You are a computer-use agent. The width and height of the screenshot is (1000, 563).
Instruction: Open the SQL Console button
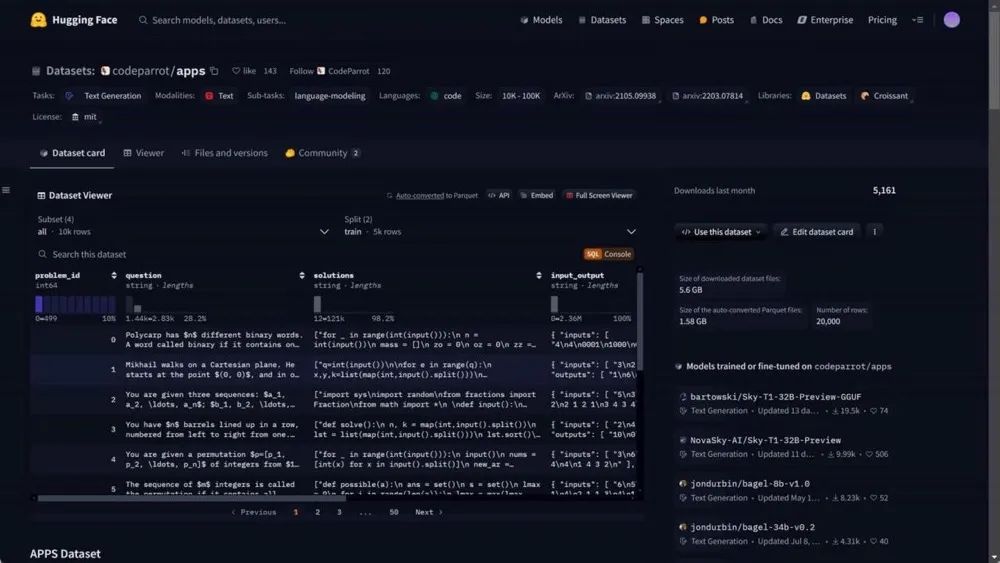tap(608, 254)
